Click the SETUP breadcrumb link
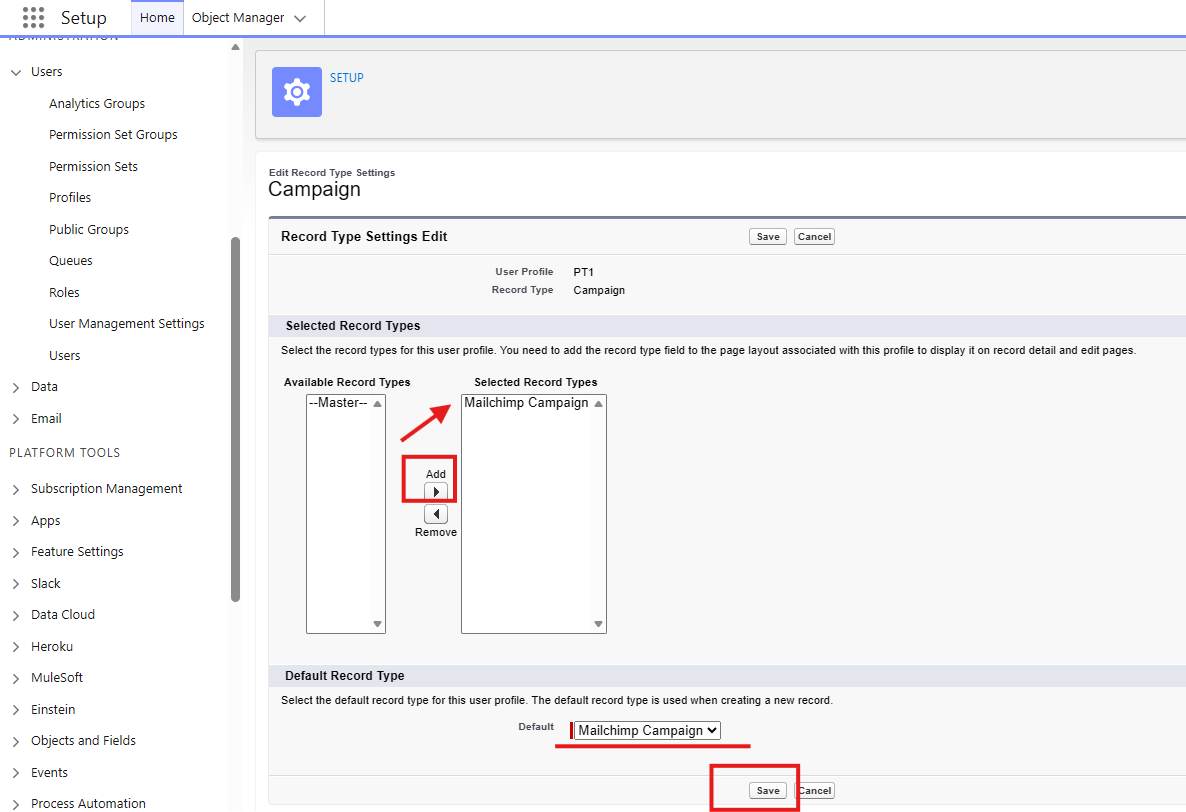The height and width of the screenshot is (812, 1186). 346,78
